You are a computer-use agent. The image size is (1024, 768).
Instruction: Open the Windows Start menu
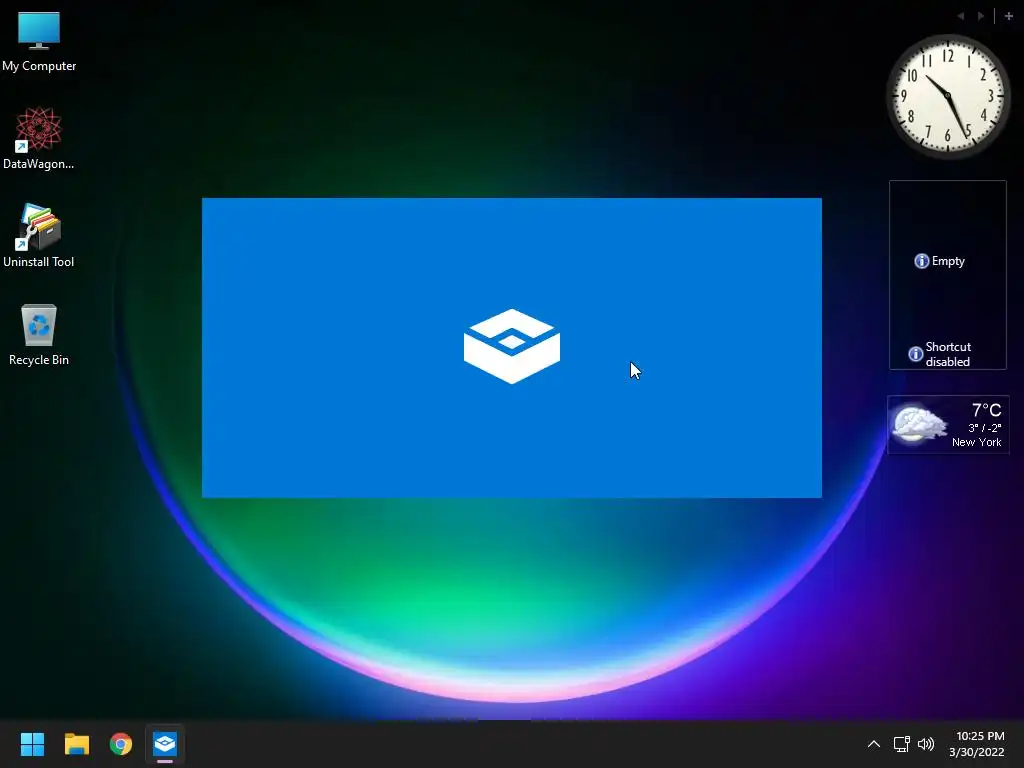(x=32, y=744)
